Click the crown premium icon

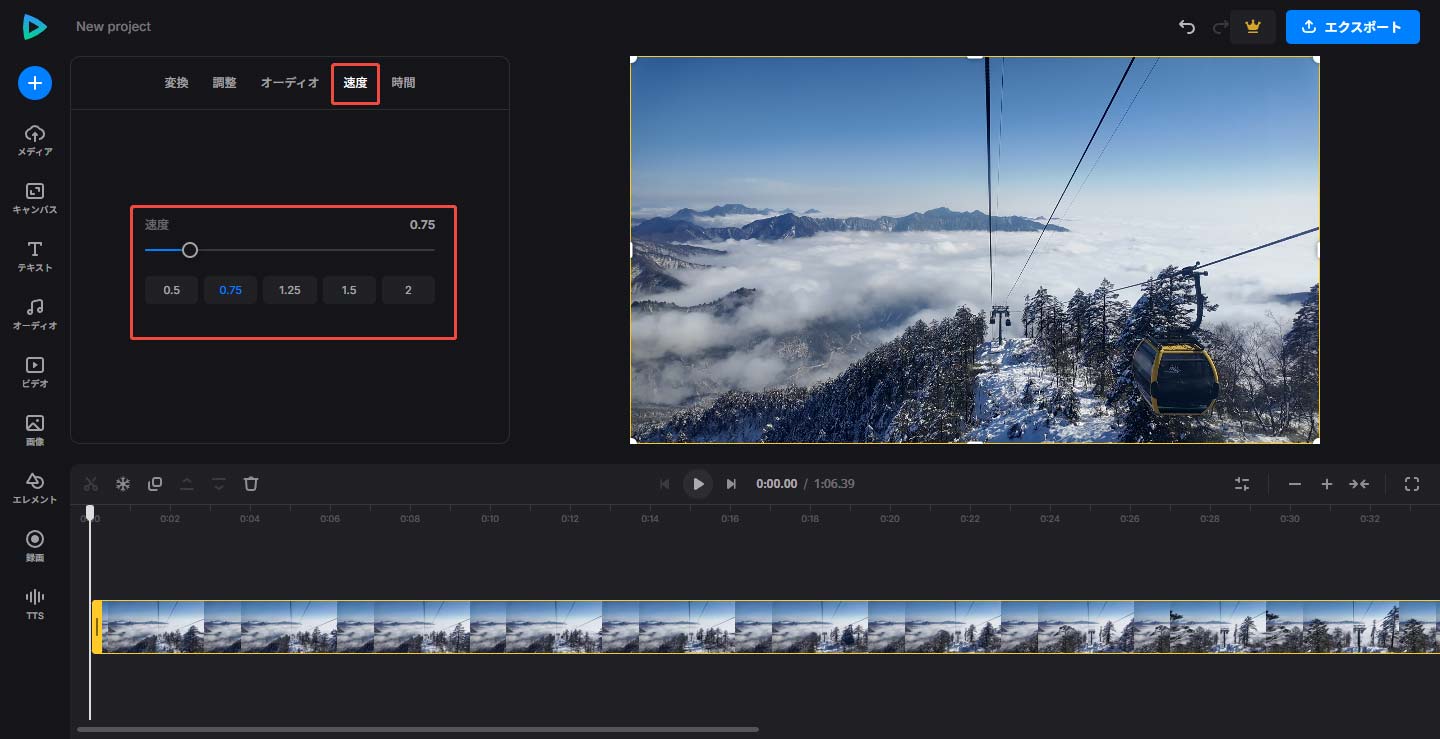tap(1253, 27)
